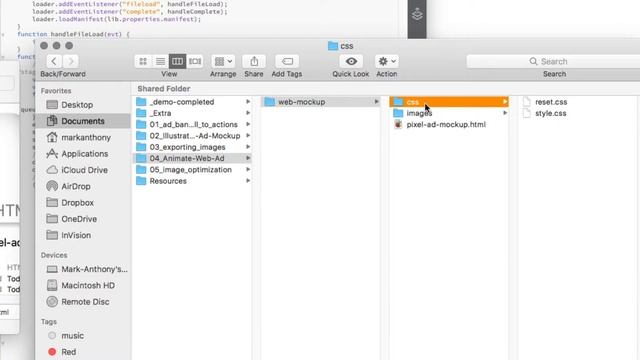Select the 05_image_optimization folder

pyautogui.click(x=193, y=170)
